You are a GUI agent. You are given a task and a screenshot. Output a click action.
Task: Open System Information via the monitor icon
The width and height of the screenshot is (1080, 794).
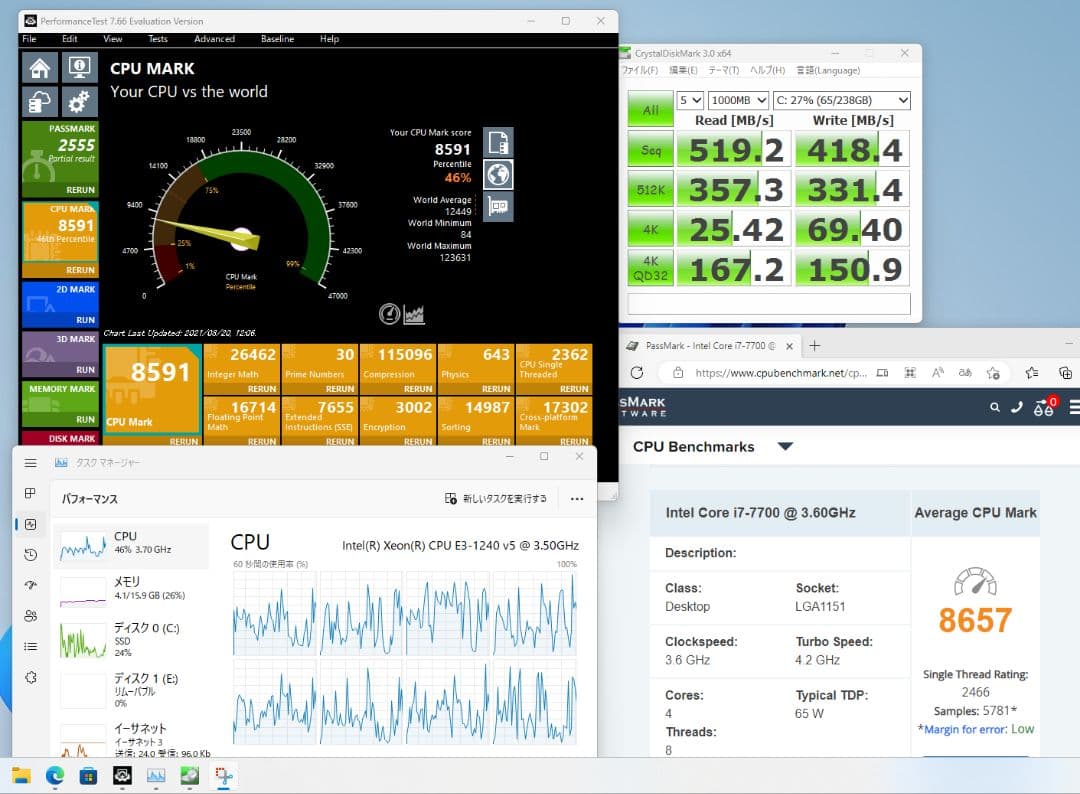pos(78,69)
